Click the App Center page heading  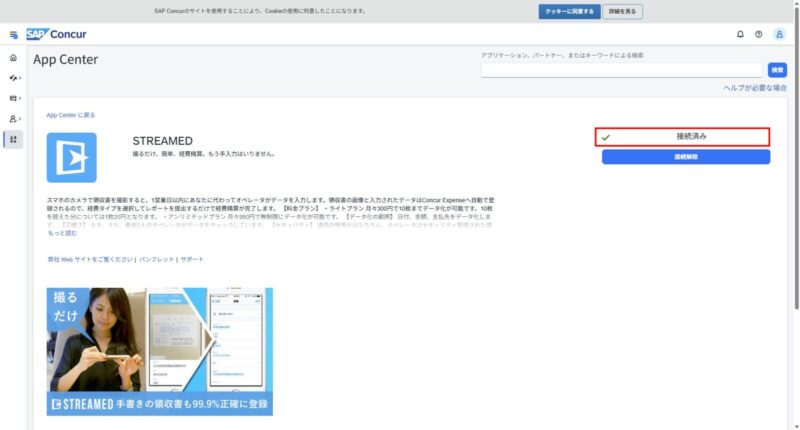(66, 60)
